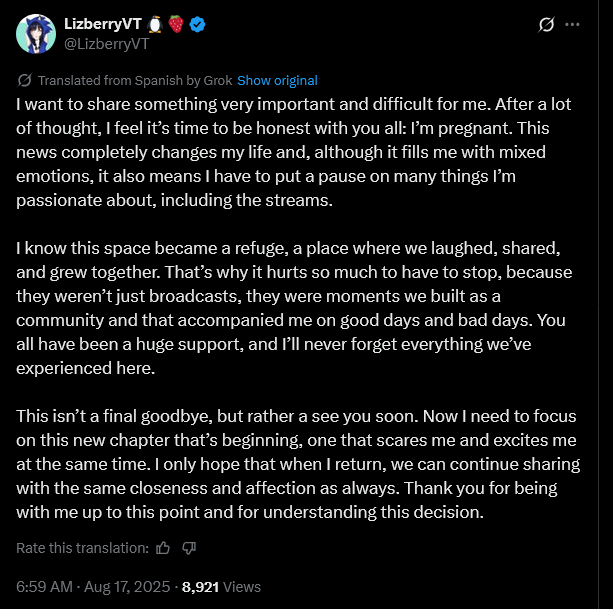The width and height of the screenshot is (613, 609).
Task: Click the penguin emoji next to the name
Action: click(153, 24)
